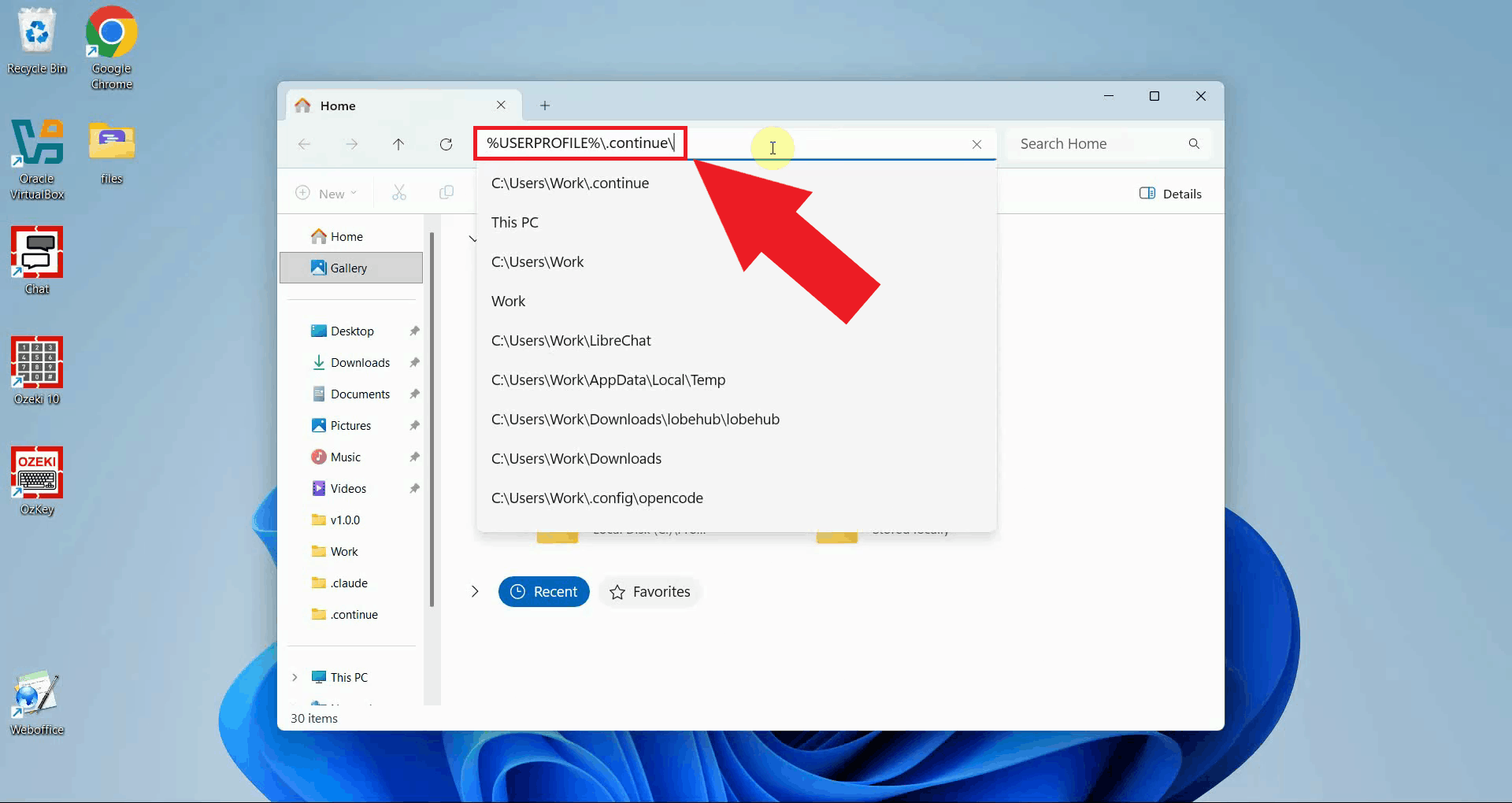Click the Cut scissors icon

[399, 193]
